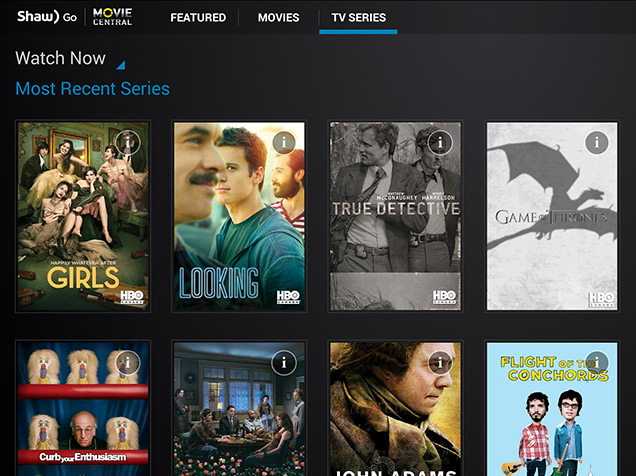
Task: Click info icon on Game of Thrones
Action: [597, 142]
